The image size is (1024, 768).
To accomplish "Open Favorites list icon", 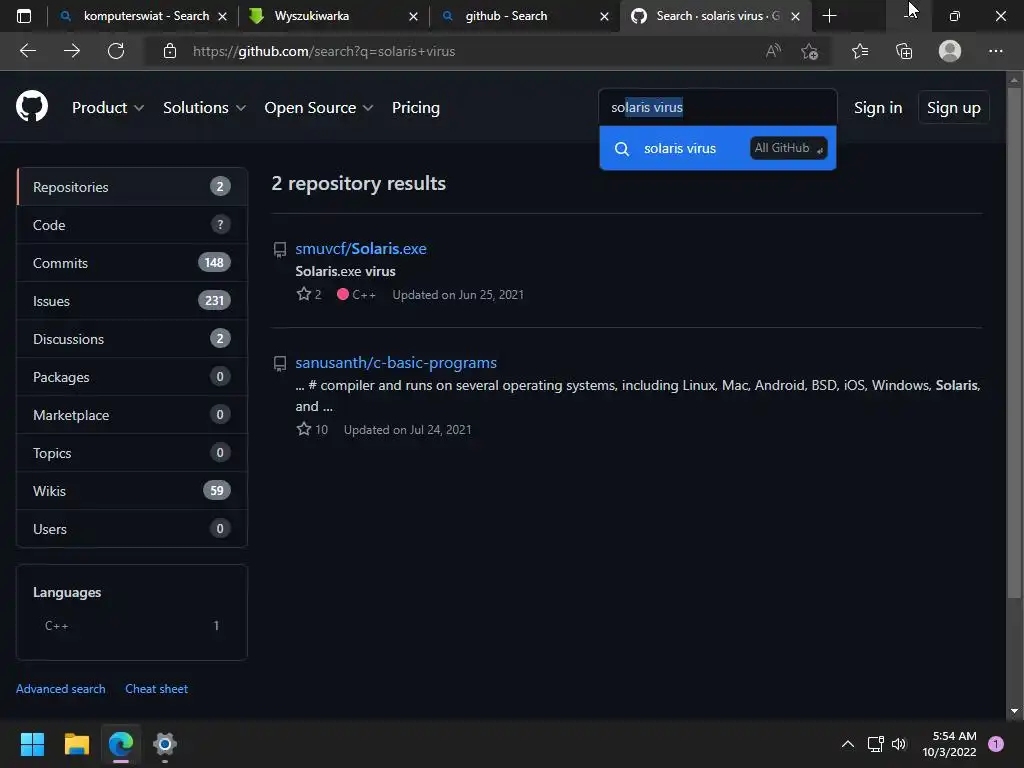I will (x=860, y=51).
